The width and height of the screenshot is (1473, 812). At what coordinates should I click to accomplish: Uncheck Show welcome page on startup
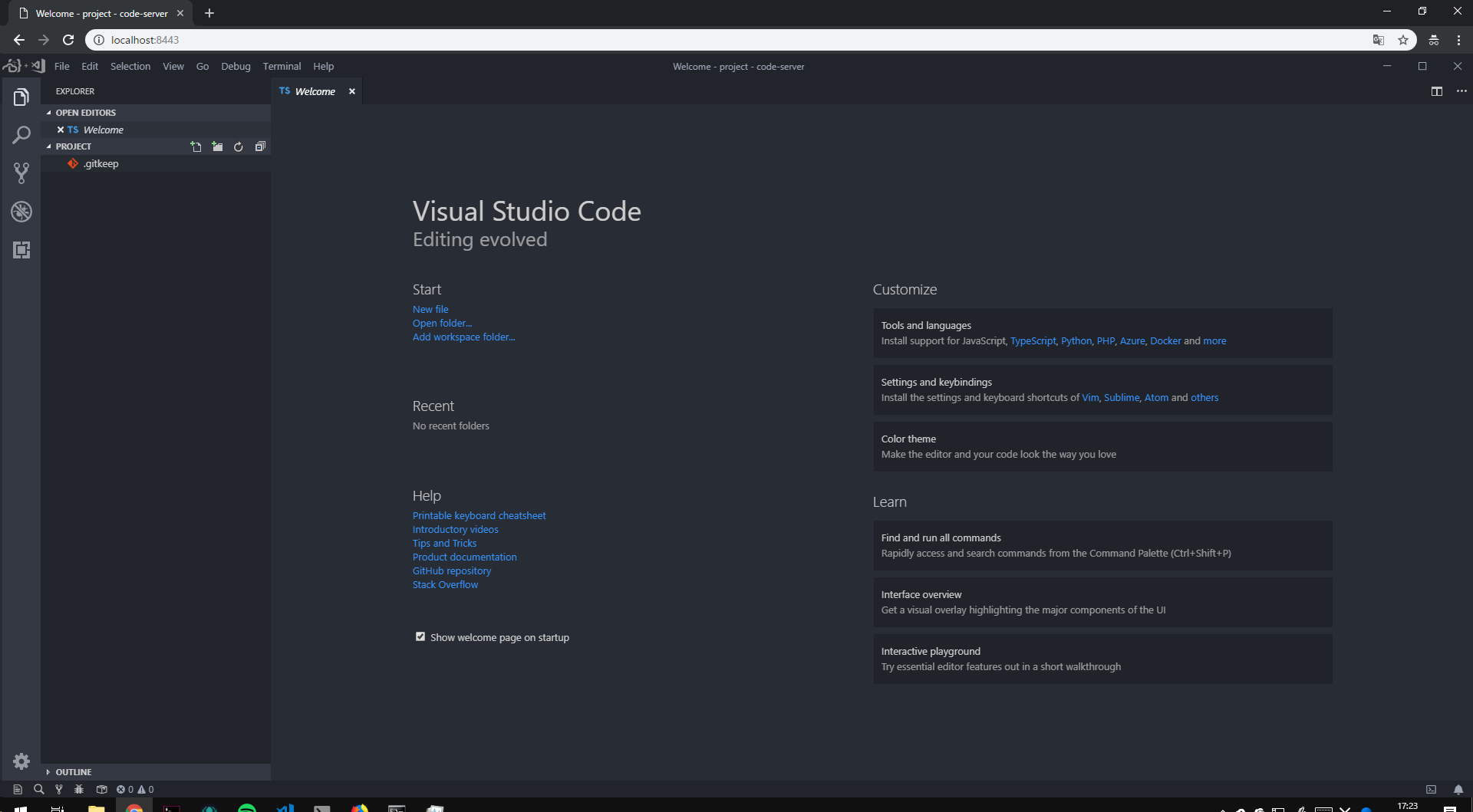(420, 636)
